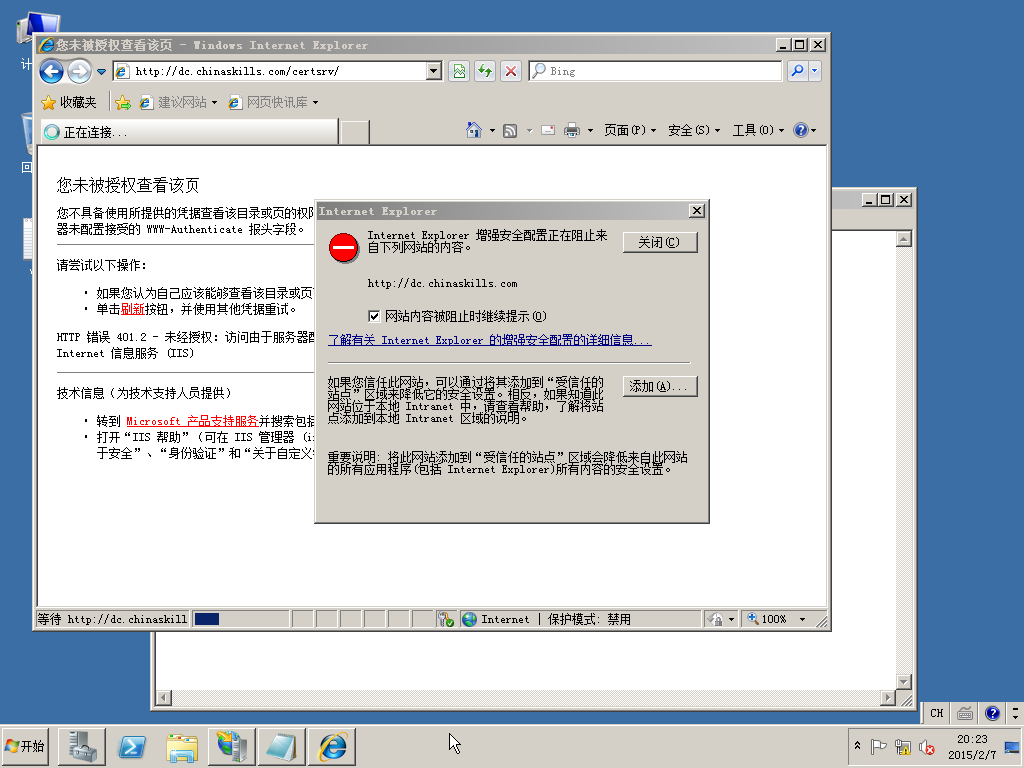Click the add to favorites bar icon
Image resolution: width=1024 pixels, height=768 pixels.
123,103
